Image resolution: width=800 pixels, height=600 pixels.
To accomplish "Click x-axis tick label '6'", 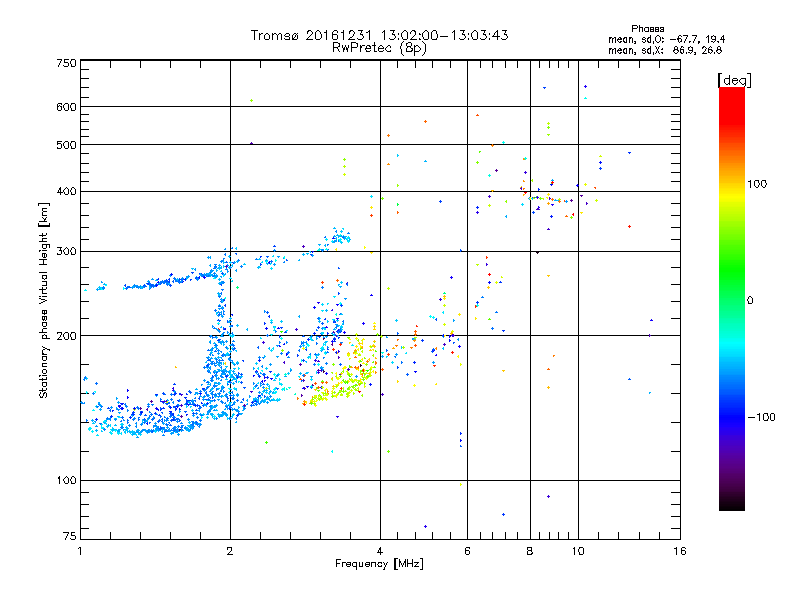I will [467, 551].
